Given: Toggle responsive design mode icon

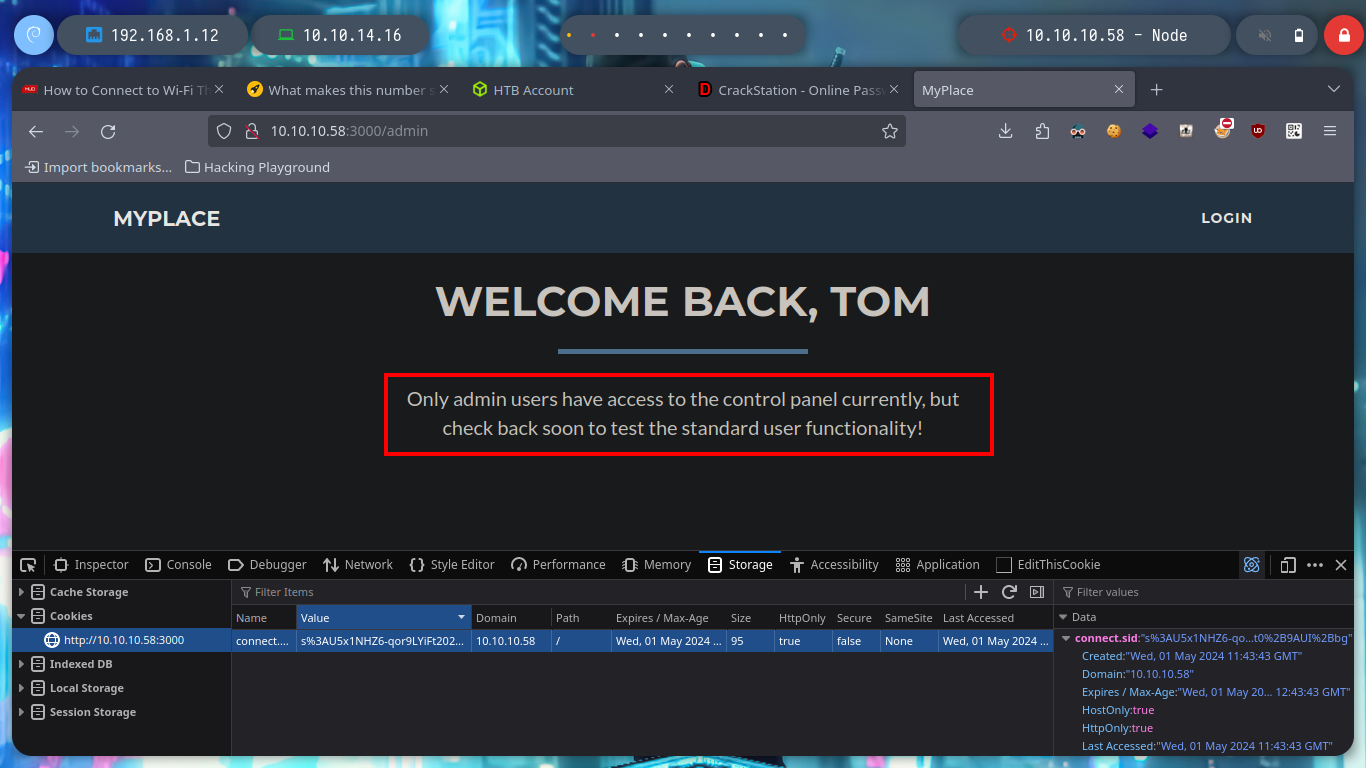Looking at the screenshot, I should click(x=1288, y=565).
